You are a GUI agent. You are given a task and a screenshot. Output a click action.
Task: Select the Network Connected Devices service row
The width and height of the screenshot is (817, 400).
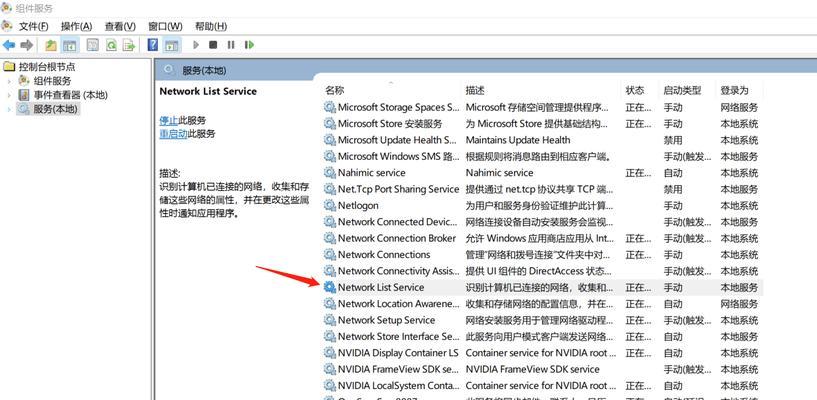point(542,222)
